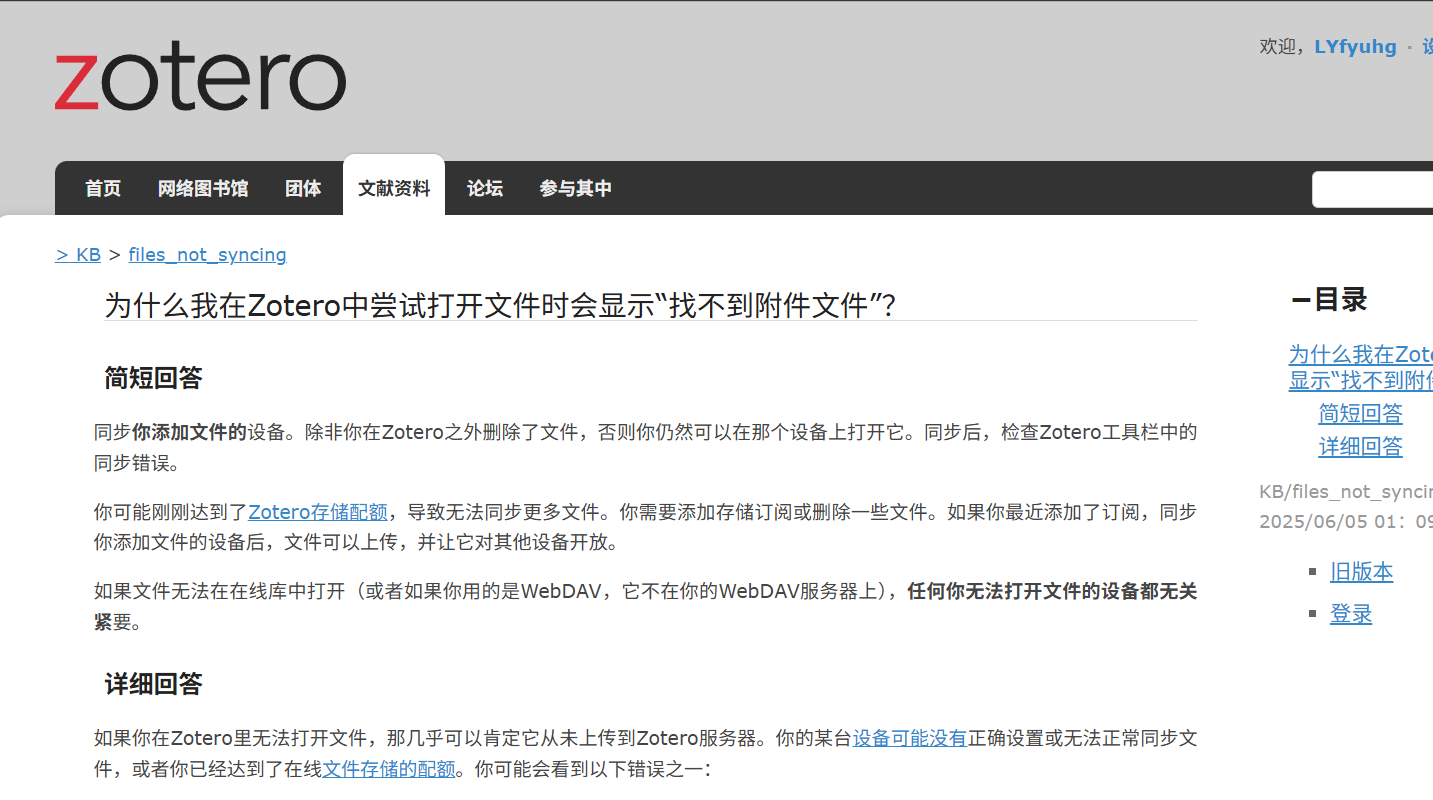
Task: Open the 首页 tab
Action: point(103,188)
